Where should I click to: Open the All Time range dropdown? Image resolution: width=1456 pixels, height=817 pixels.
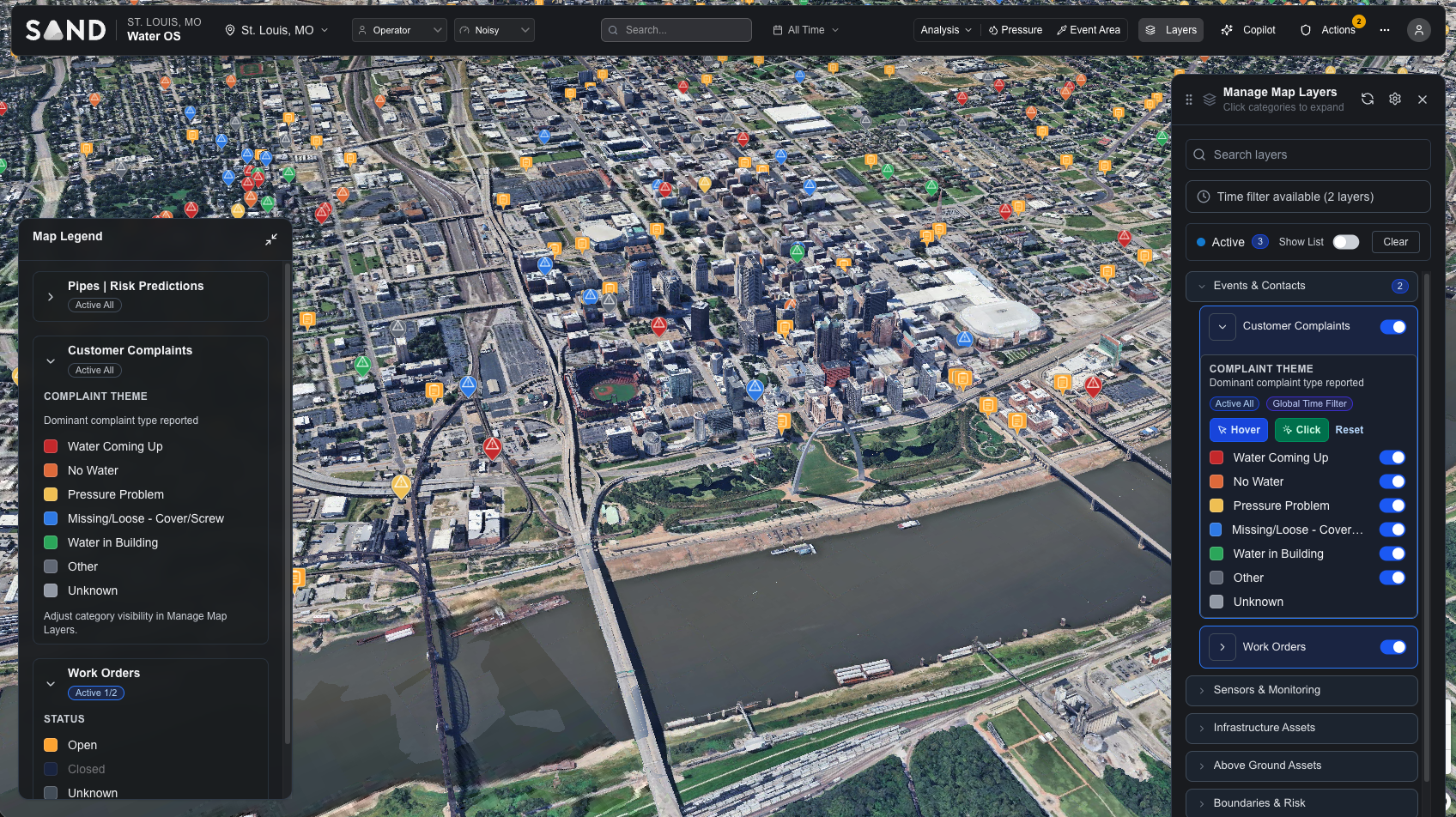click(806, 30)
